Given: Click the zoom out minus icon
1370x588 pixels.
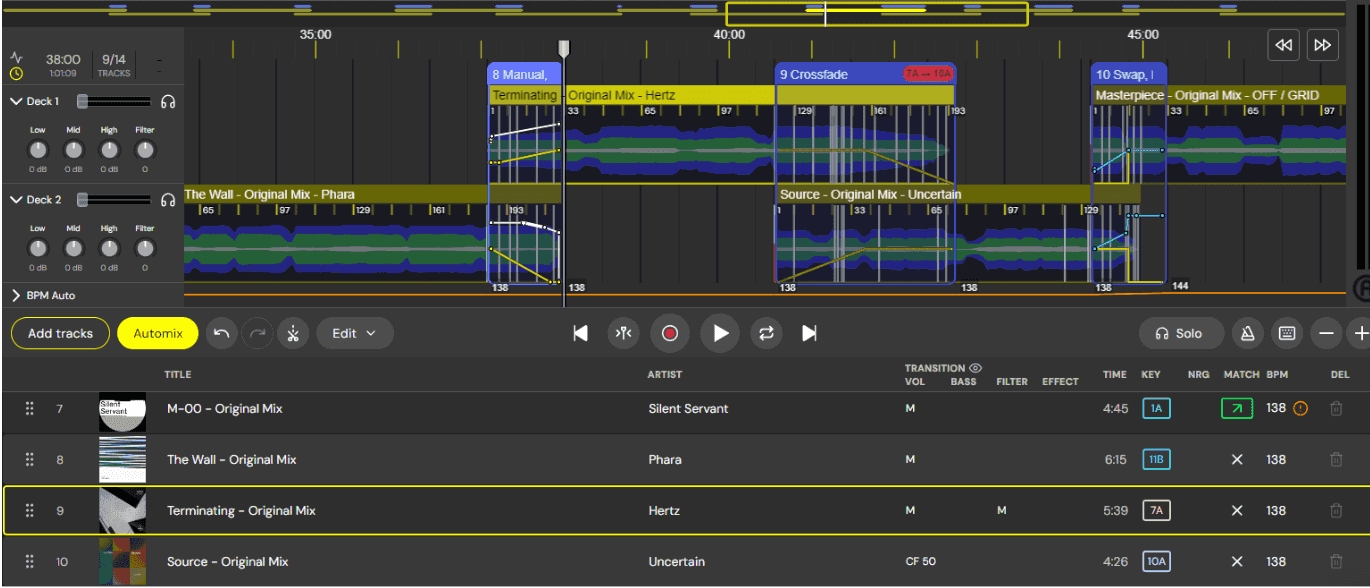Looking at the screenshot, I should point(1327,333).
